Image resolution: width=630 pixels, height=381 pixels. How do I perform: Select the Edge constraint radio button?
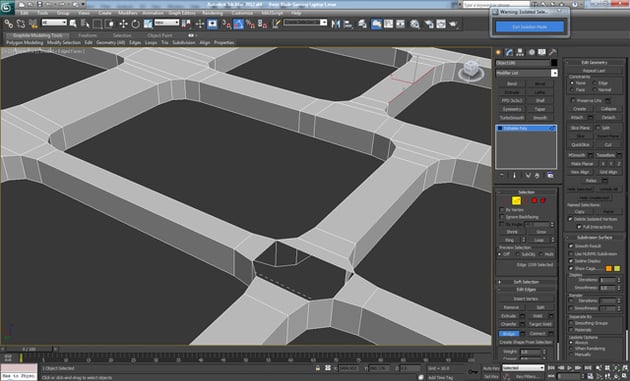point(595,83)
